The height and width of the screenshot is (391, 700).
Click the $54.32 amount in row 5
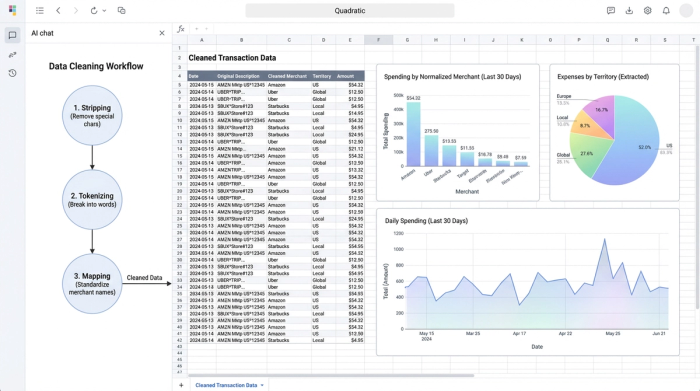click(350, 85)
